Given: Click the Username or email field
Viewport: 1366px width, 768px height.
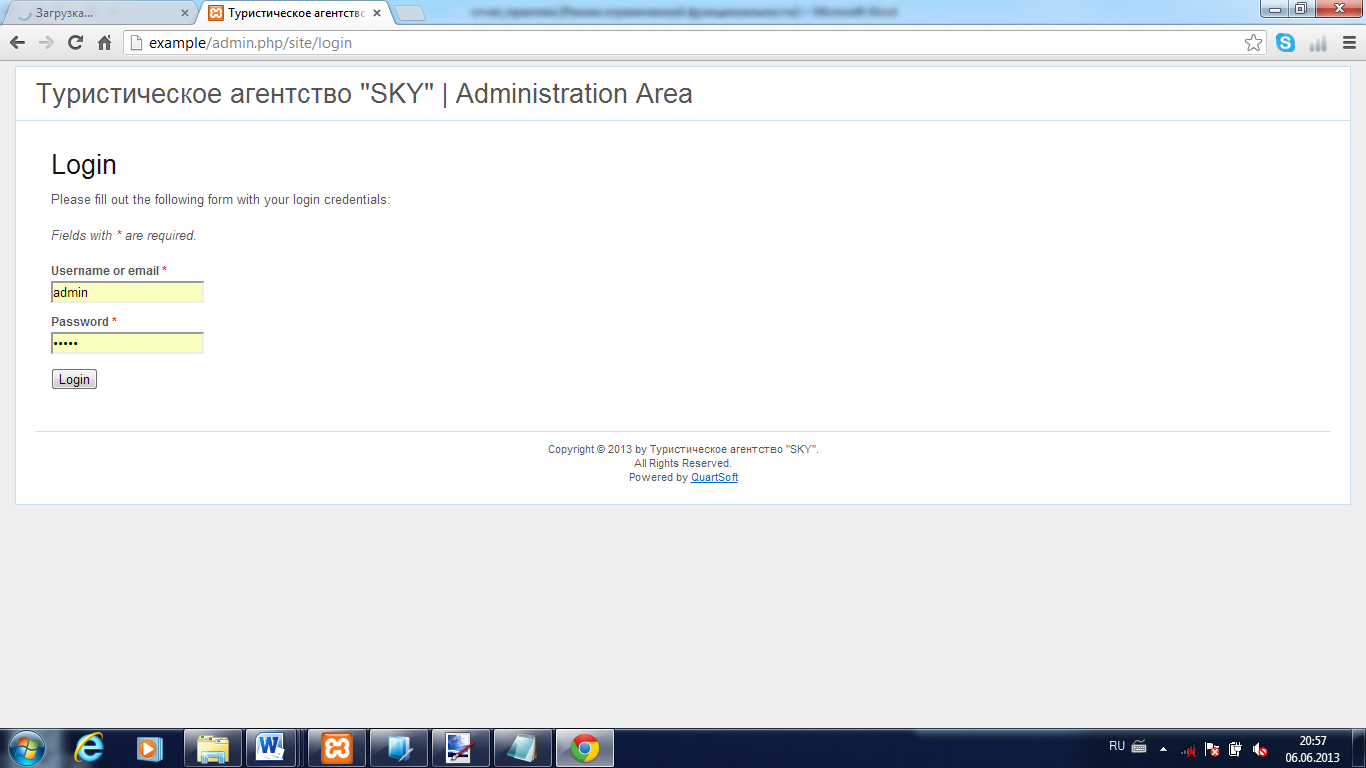Looking at the screenshot, I should (127, 292).
